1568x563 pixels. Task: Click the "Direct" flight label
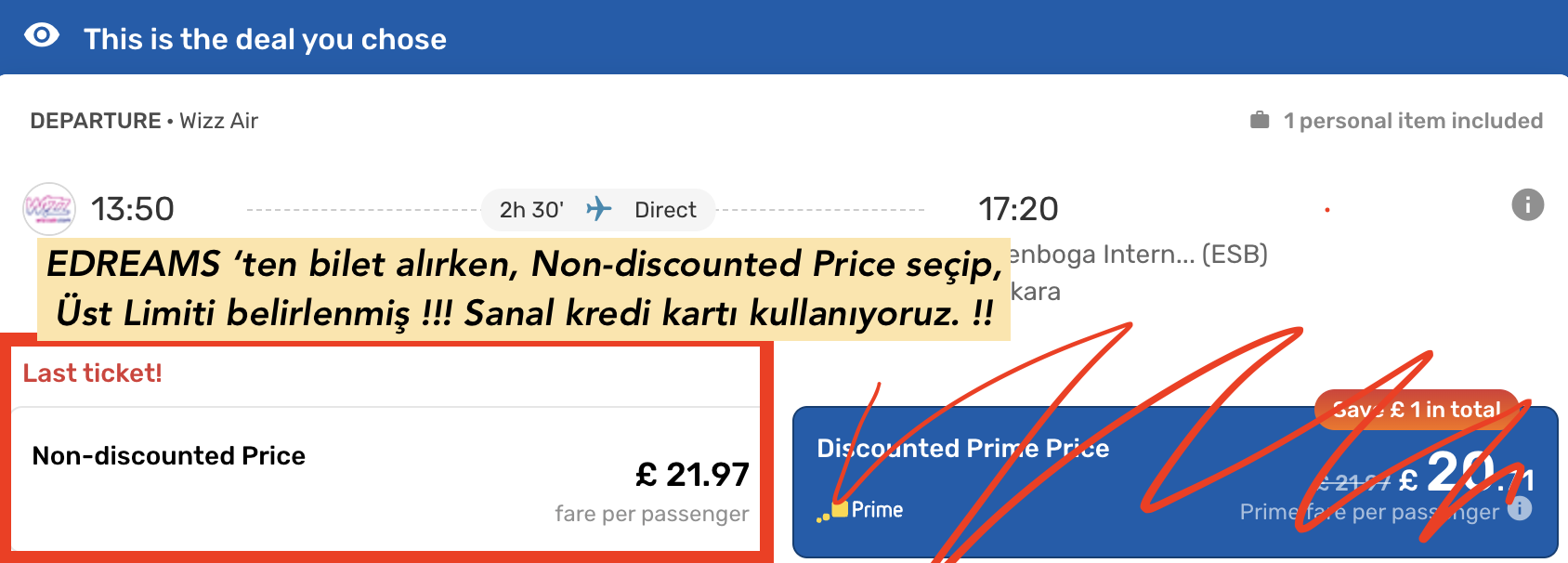pyautogui.click(x=665, y=210)
